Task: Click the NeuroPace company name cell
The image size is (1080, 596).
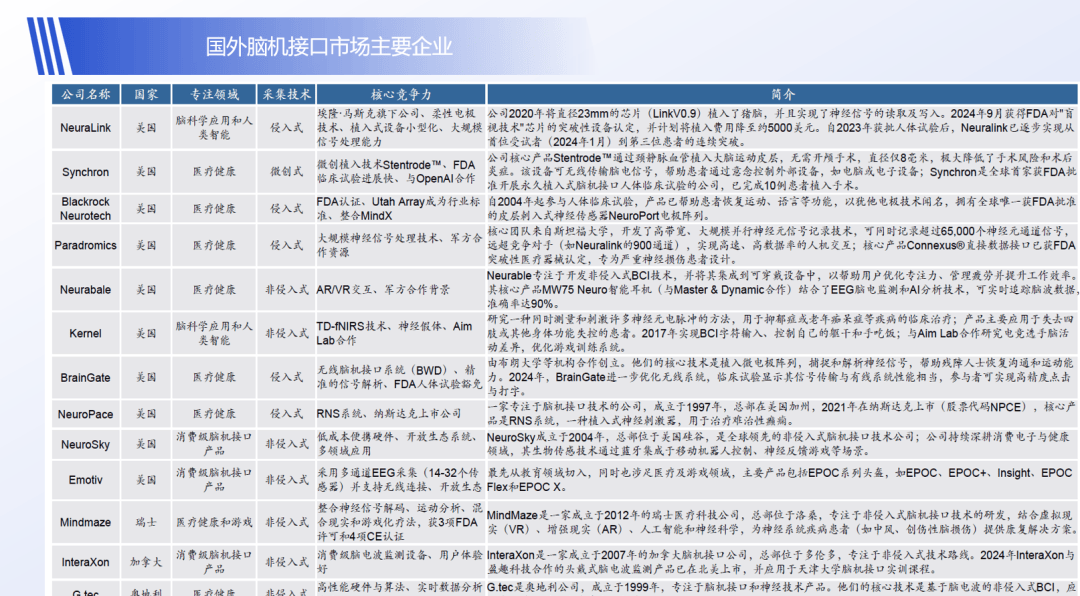Action: click(85, 414)
